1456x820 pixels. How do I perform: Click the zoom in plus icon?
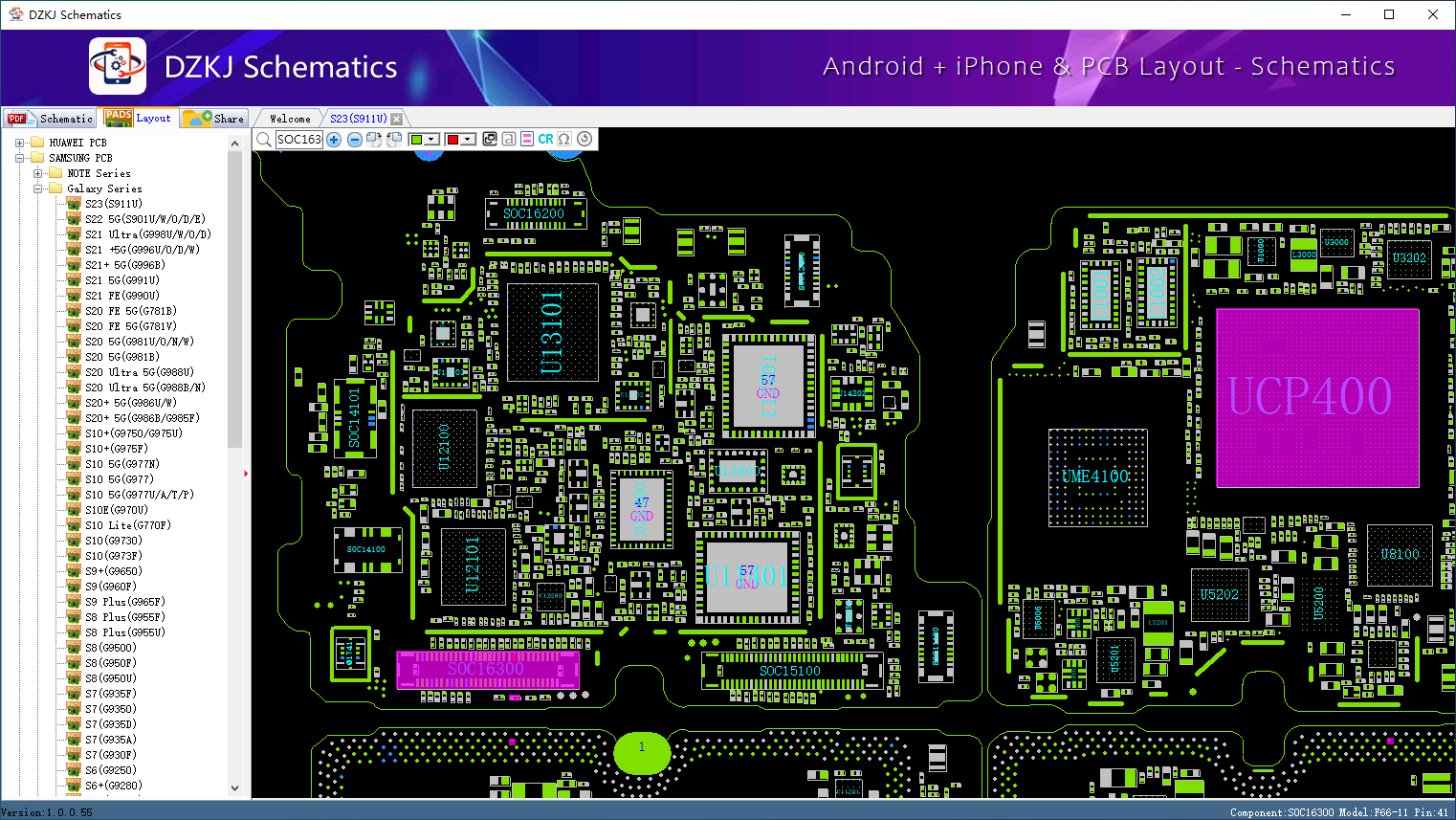[334, 140]
